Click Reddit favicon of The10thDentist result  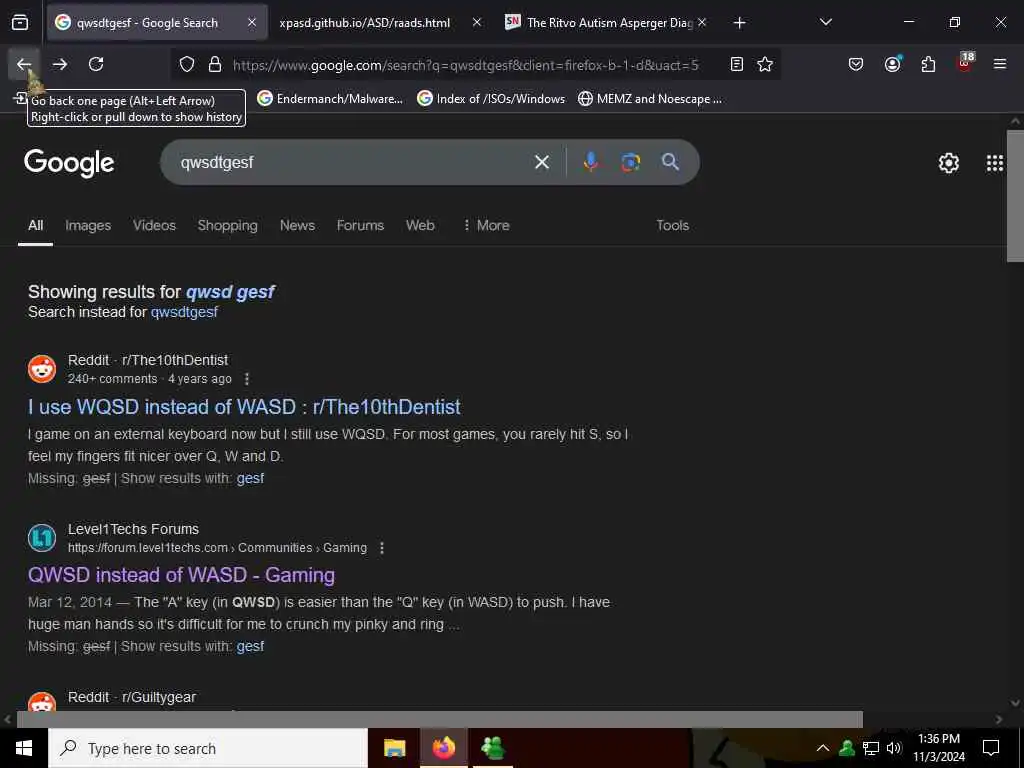(42, 369)
